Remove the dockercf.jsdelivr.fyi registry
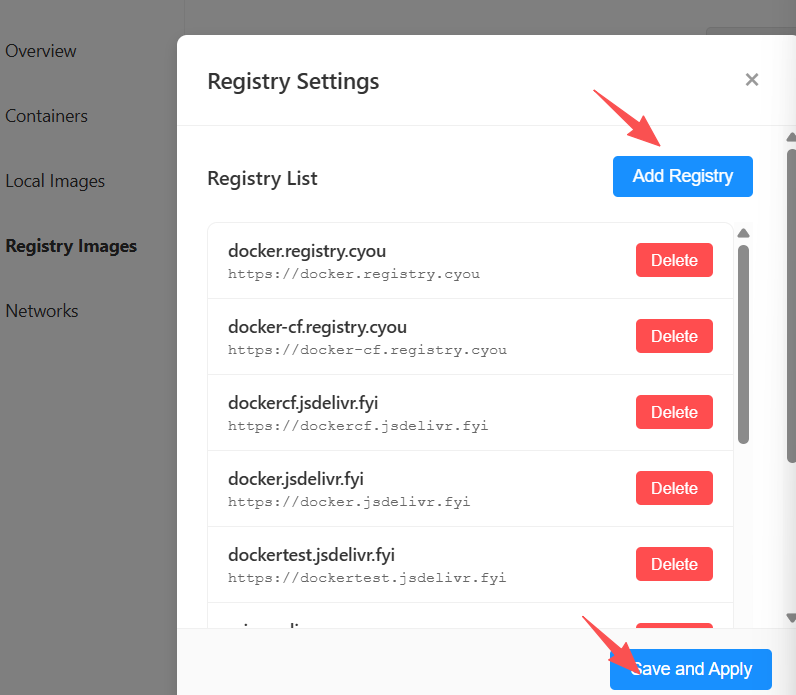The width and height of the screenshot is (796, 695). (x=674, y=412)
